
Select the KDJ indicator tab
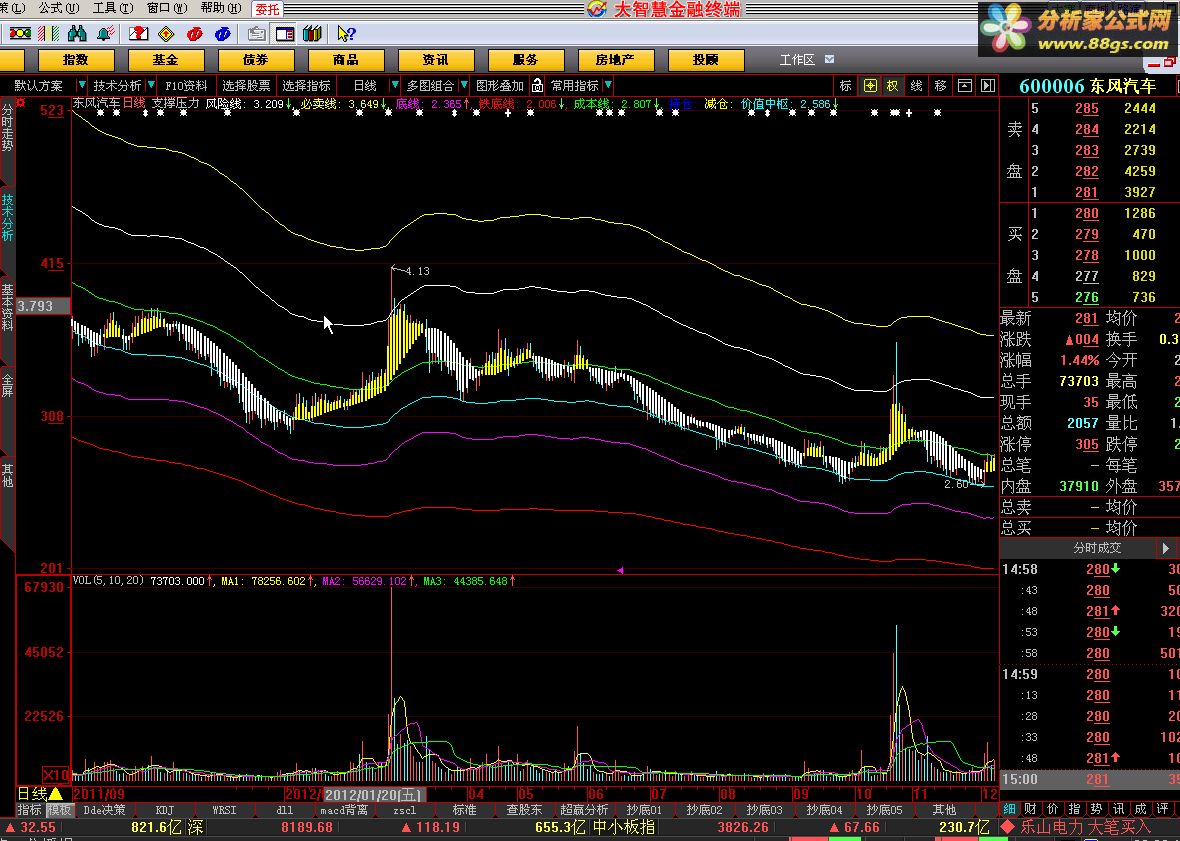coord(165,810)
